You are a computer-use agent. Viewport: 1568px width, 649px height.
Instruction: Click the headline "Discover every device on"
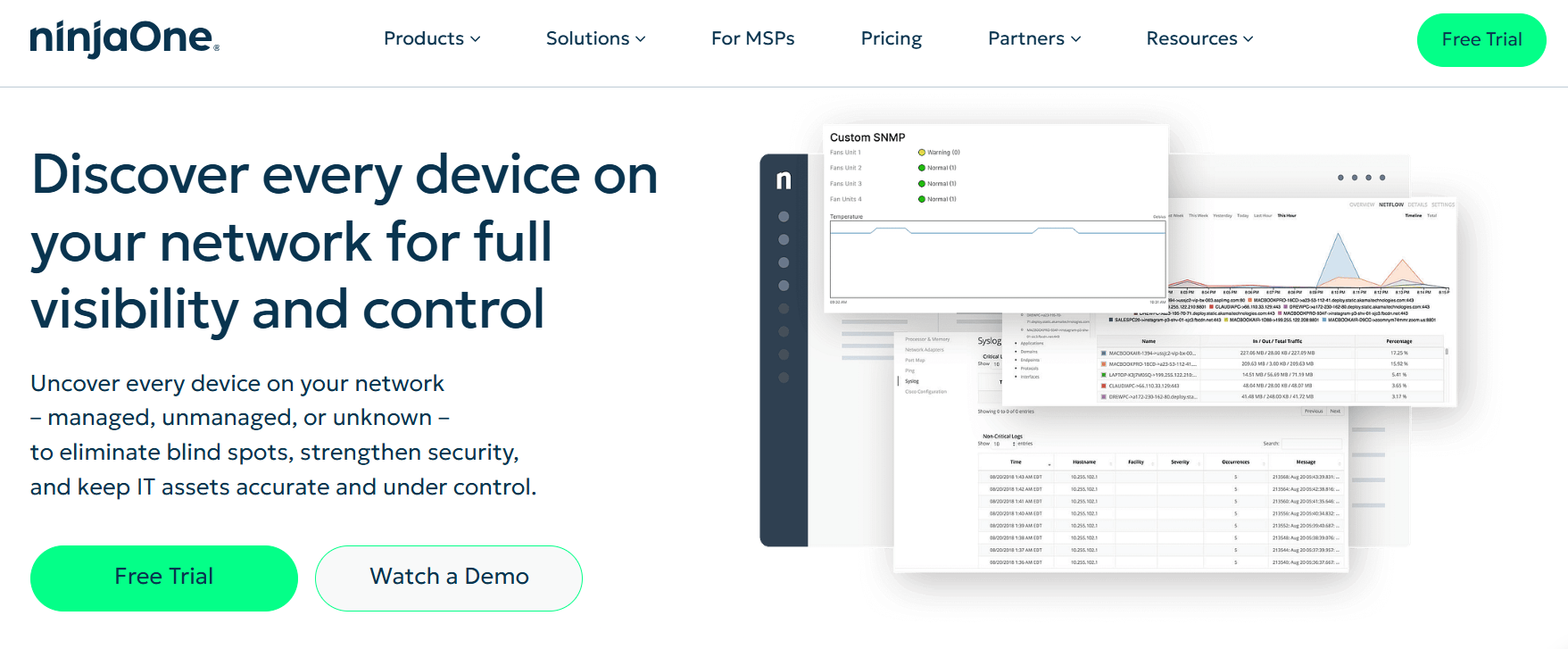tap(344, 174)
